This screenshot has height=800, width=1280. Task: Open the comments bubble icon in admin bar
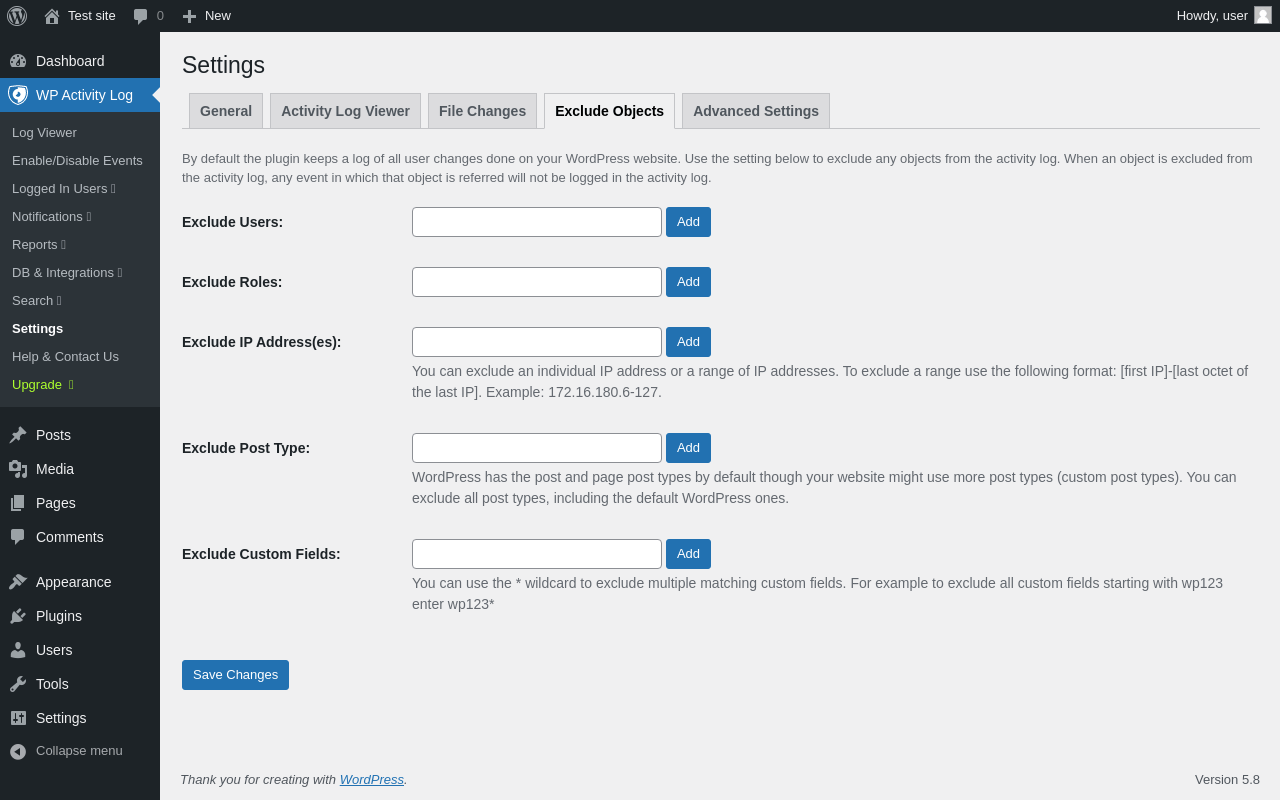pyautogui.click(x=141, y=16)
